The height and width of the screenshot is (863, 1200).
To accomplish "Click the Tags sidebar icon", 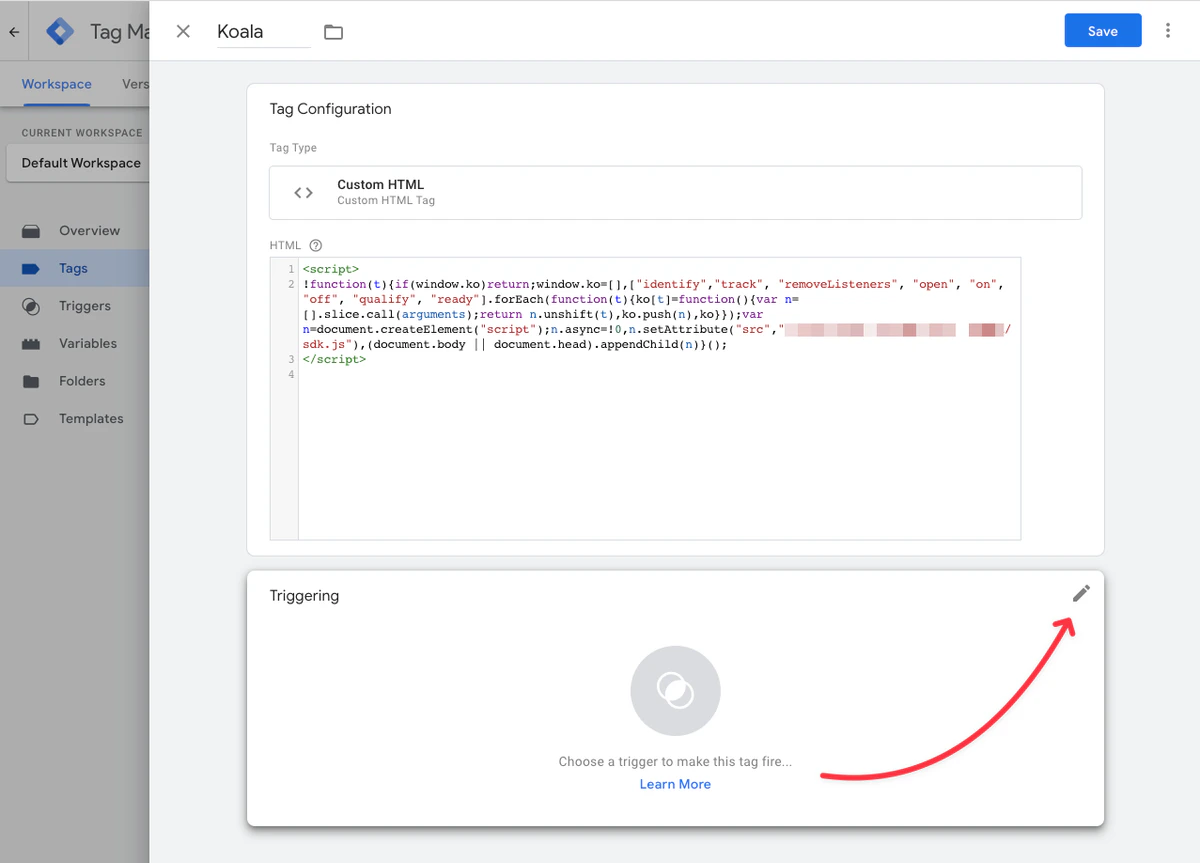I will coord(31,268).
